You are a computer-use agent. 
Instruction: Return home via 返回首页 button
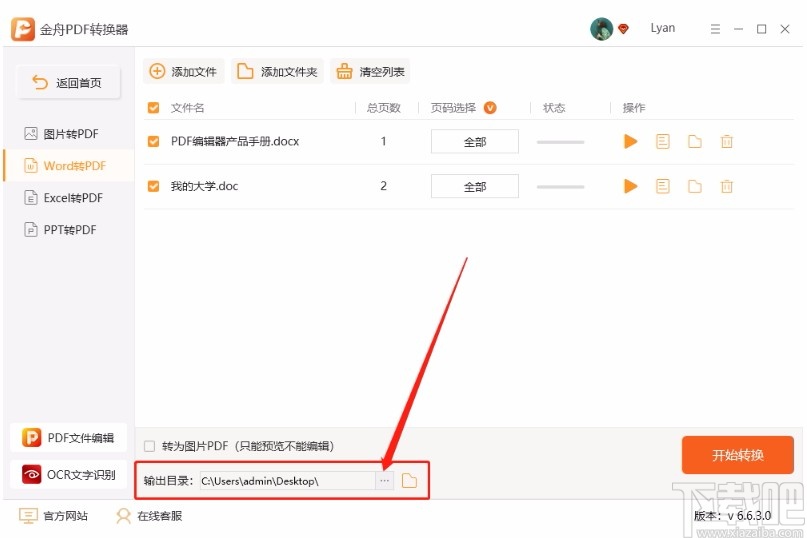click(x=68, y=82)
